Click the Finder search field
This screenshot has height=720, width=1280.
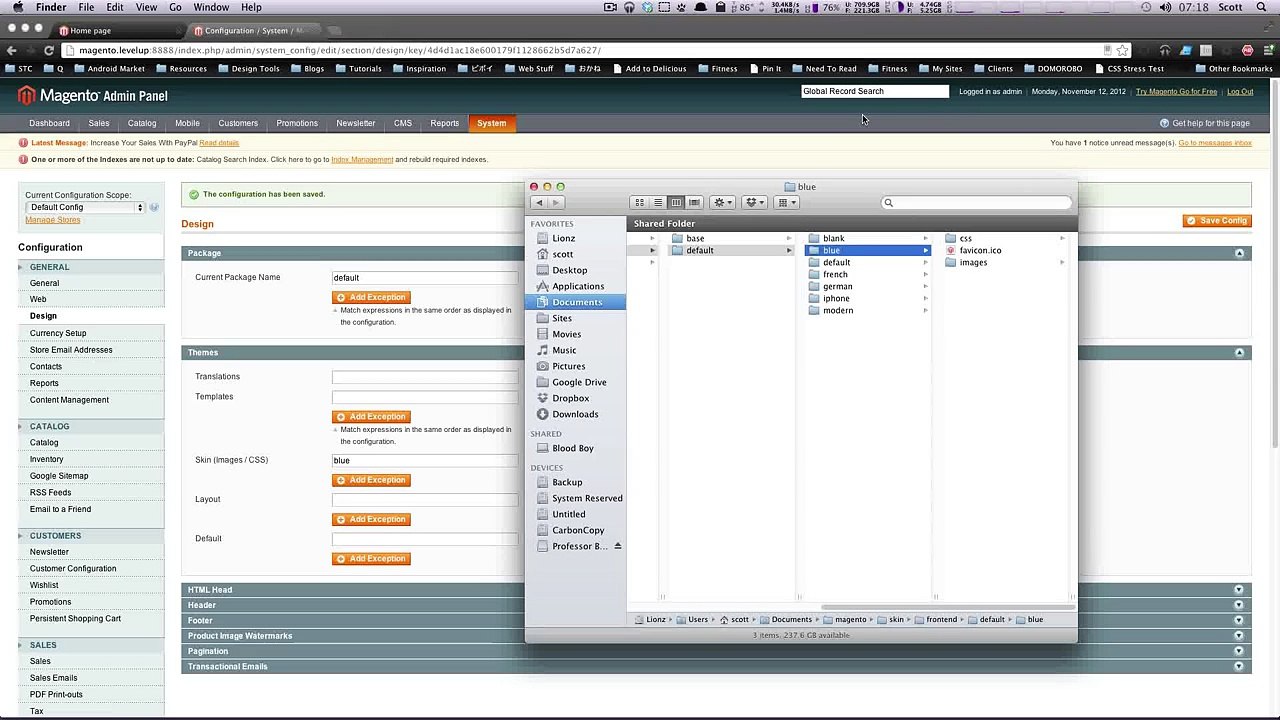(x=976, y=202)
